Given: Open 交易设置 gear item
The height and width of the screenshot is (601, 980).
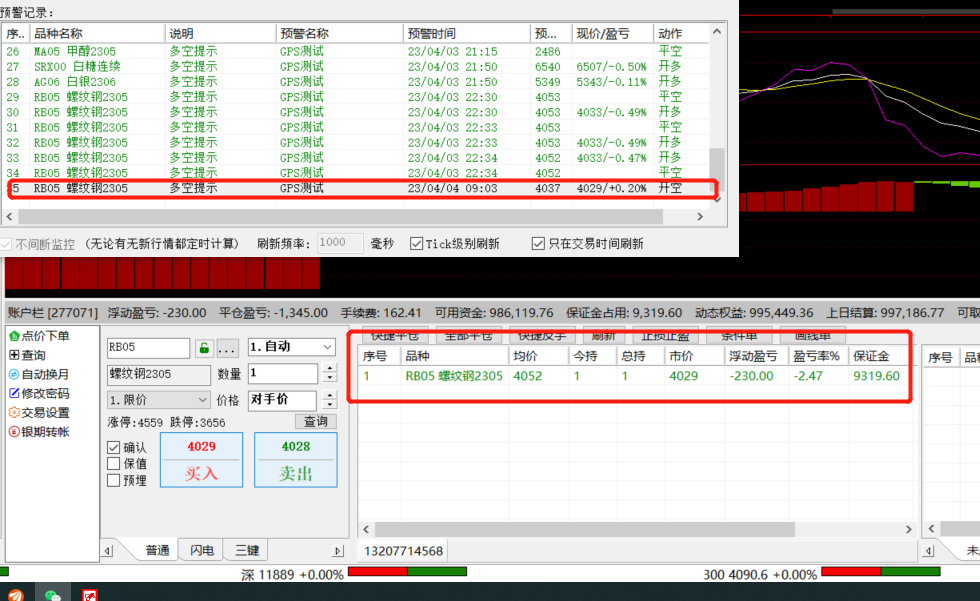Looking at the screenshot, I should (45, 412).
